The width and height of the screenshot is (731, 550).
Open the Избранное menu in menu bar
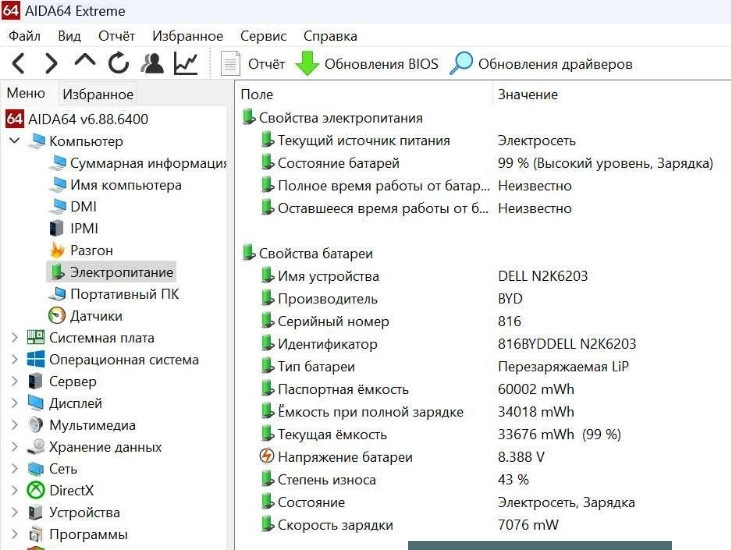pyautogui.click(x=188, y=36)
